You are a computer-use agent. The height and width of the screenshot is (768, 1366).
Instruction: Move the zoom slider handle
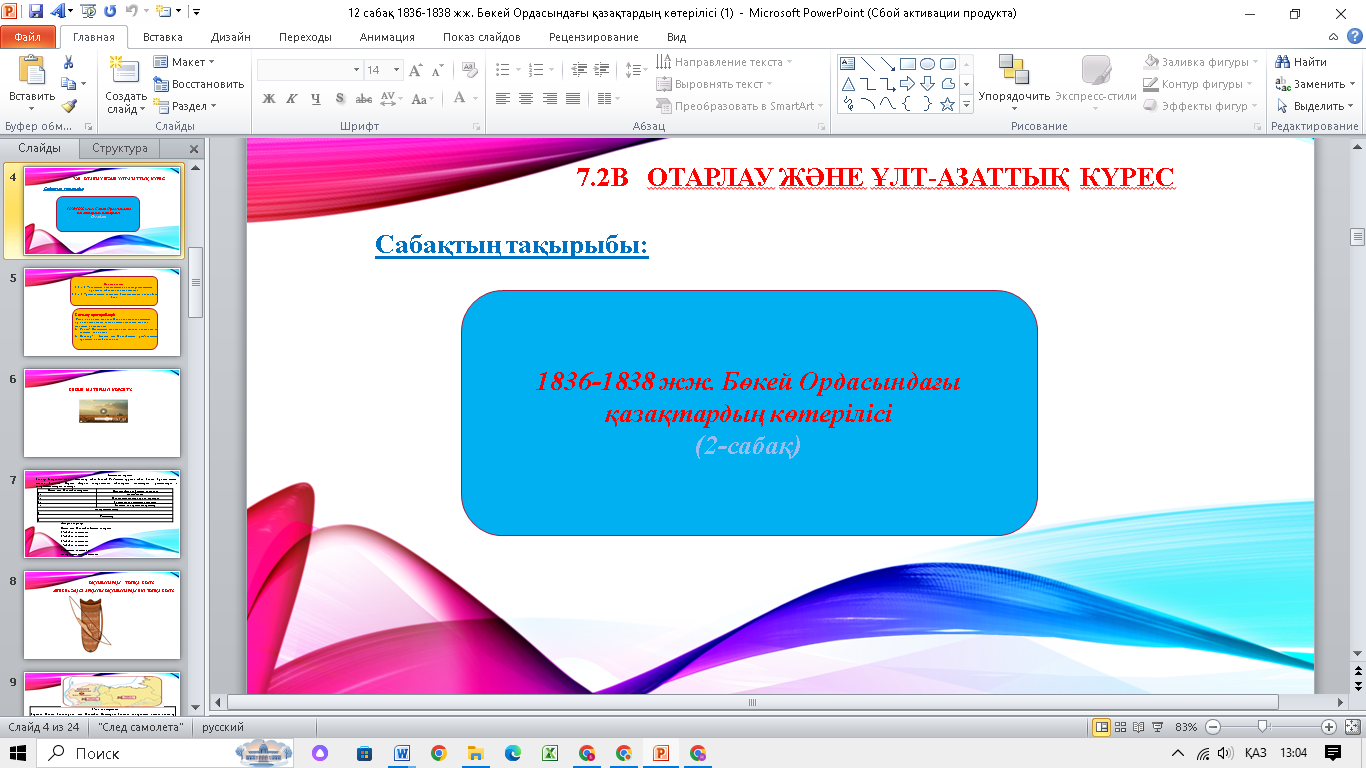[1263, 727]
